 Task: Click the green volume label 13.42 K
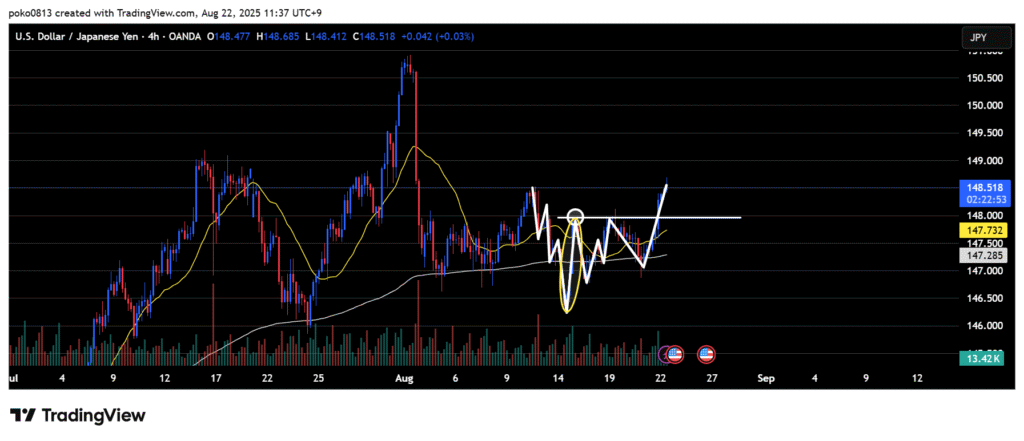tap(977, 359)
